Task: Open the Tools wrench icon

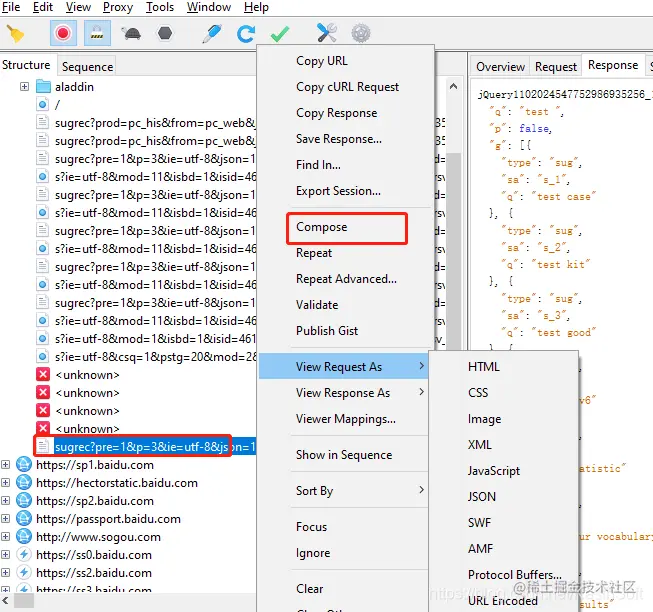Action: [x=326, y=33]
